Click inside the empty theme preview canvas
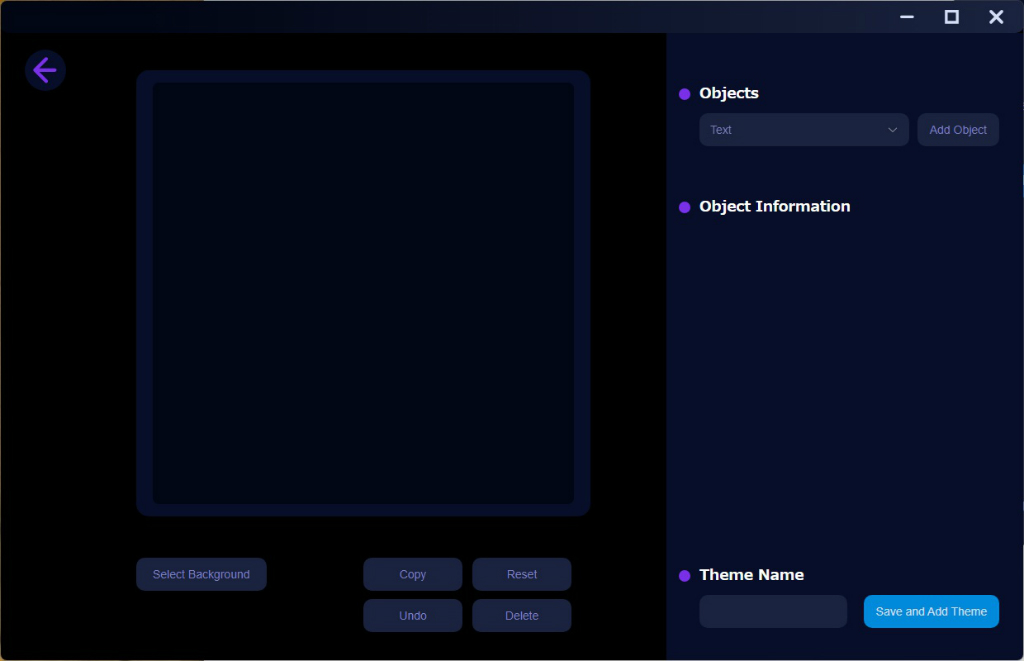 [363, 293]
